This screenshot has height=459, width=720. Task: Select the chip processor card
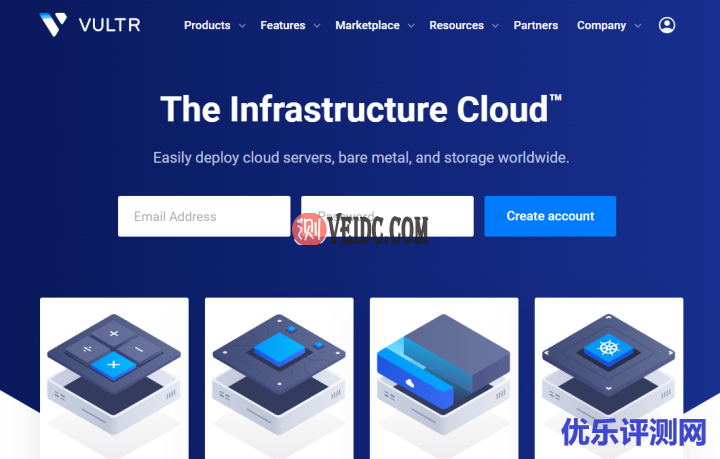coord(279,378)
